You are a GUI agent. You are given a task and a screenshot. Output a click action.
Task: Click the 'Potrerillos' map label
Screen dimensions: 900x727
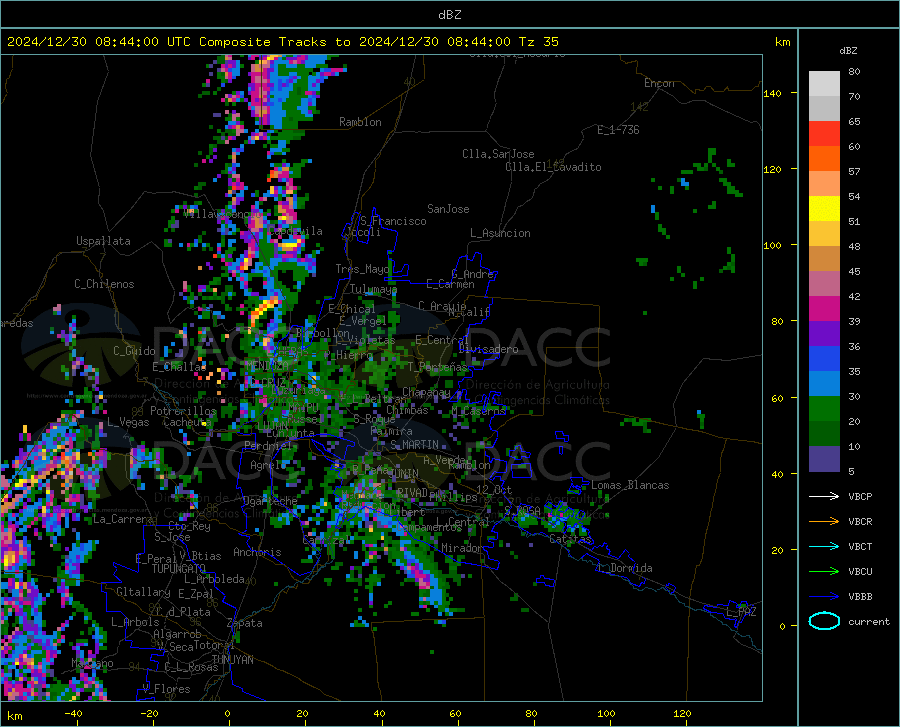point(183,411)
